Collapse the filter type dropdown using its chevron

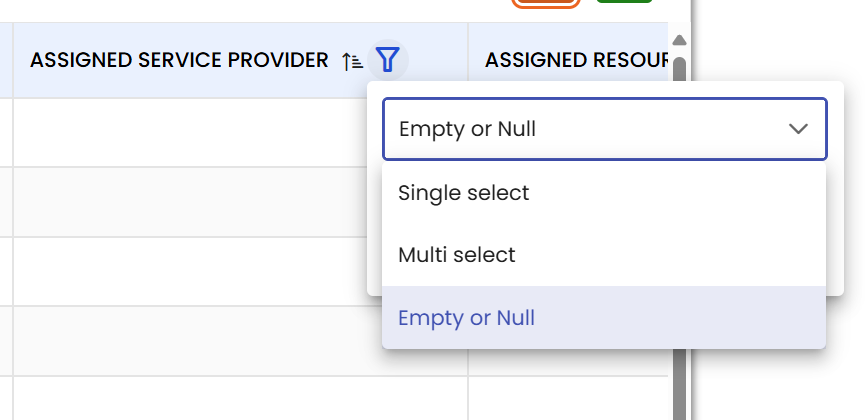(x=798, y=129)
